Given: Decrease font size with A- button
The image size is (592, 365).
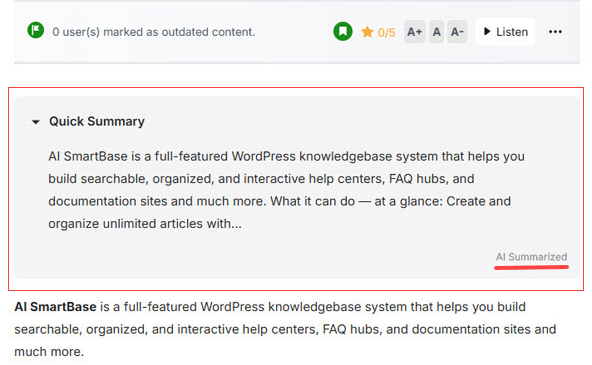Looking at the screenshot, I should [x=457, y=32].
